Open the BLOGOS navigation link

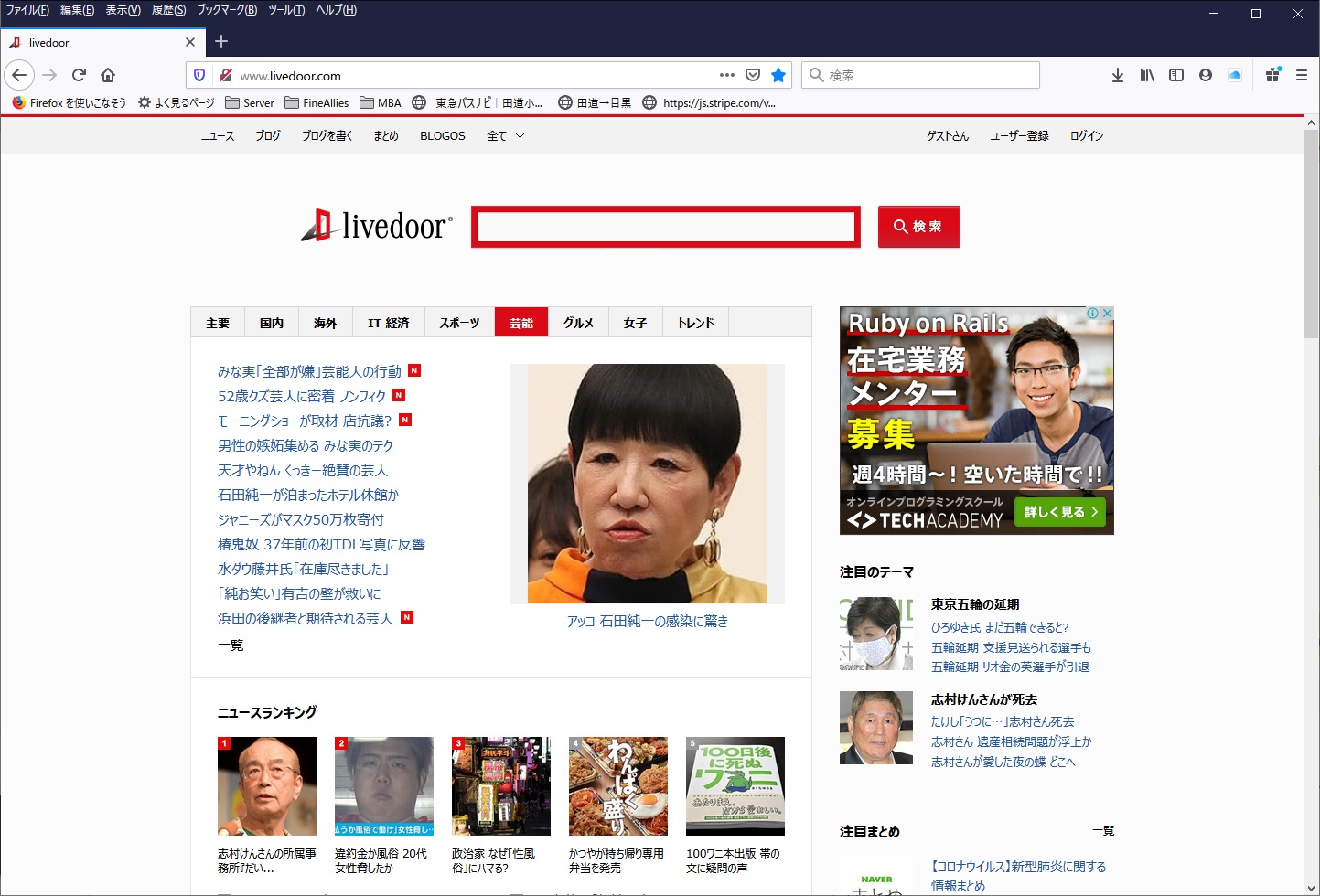[x=443, y=135]
